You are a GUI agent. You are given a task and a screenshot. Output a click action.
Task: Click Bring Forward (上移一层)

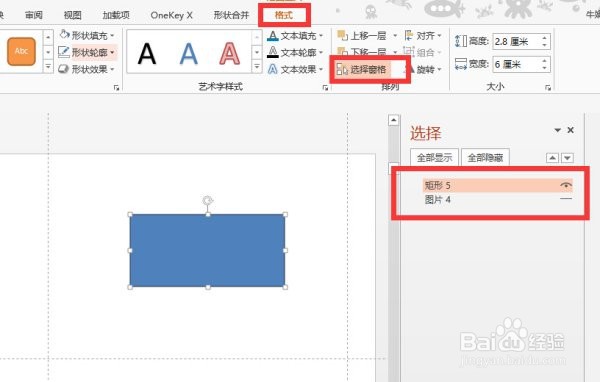point(362,36)
